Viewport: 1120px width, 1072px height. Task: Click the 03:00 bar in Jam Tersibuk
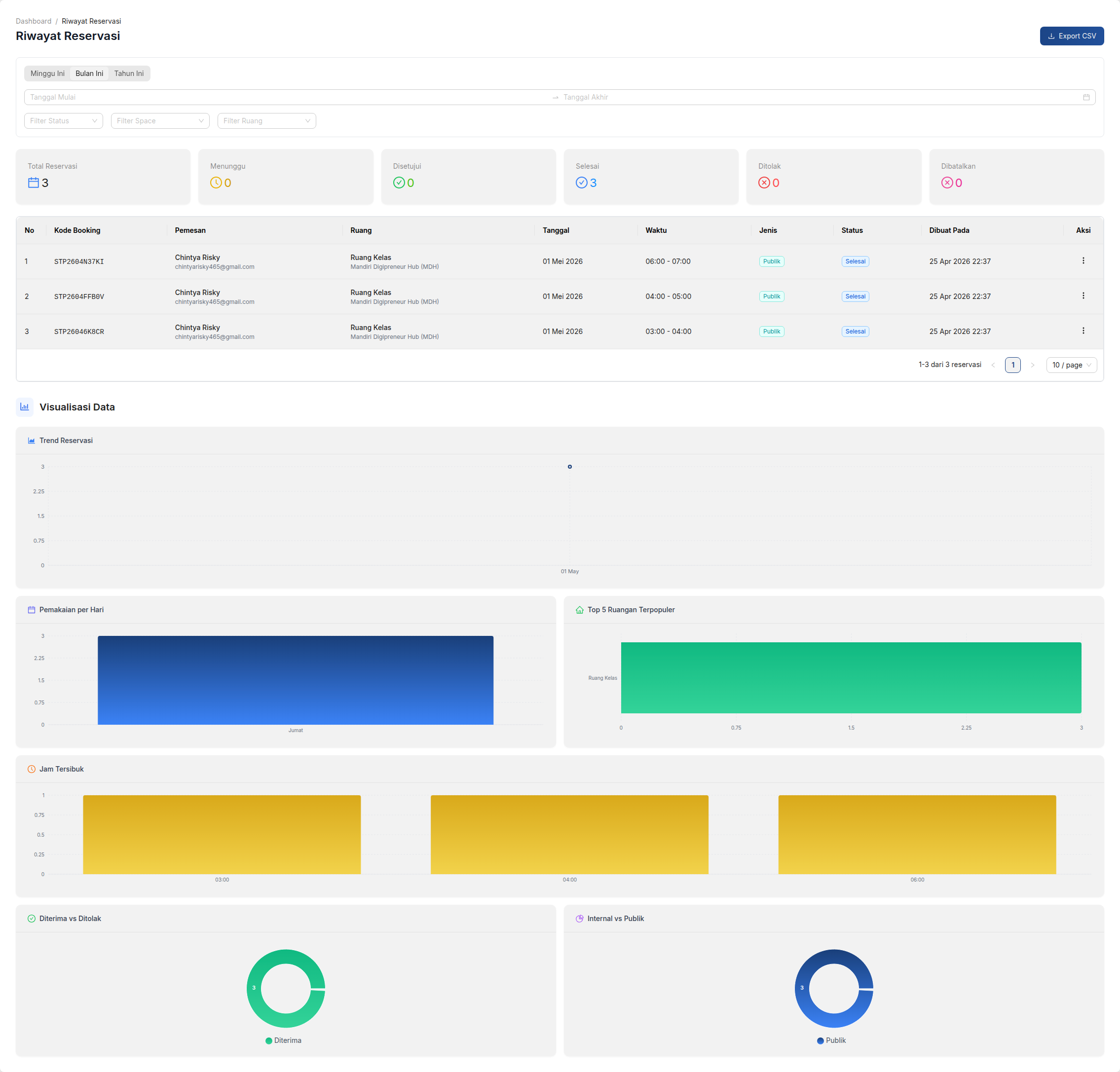[222, 835]
